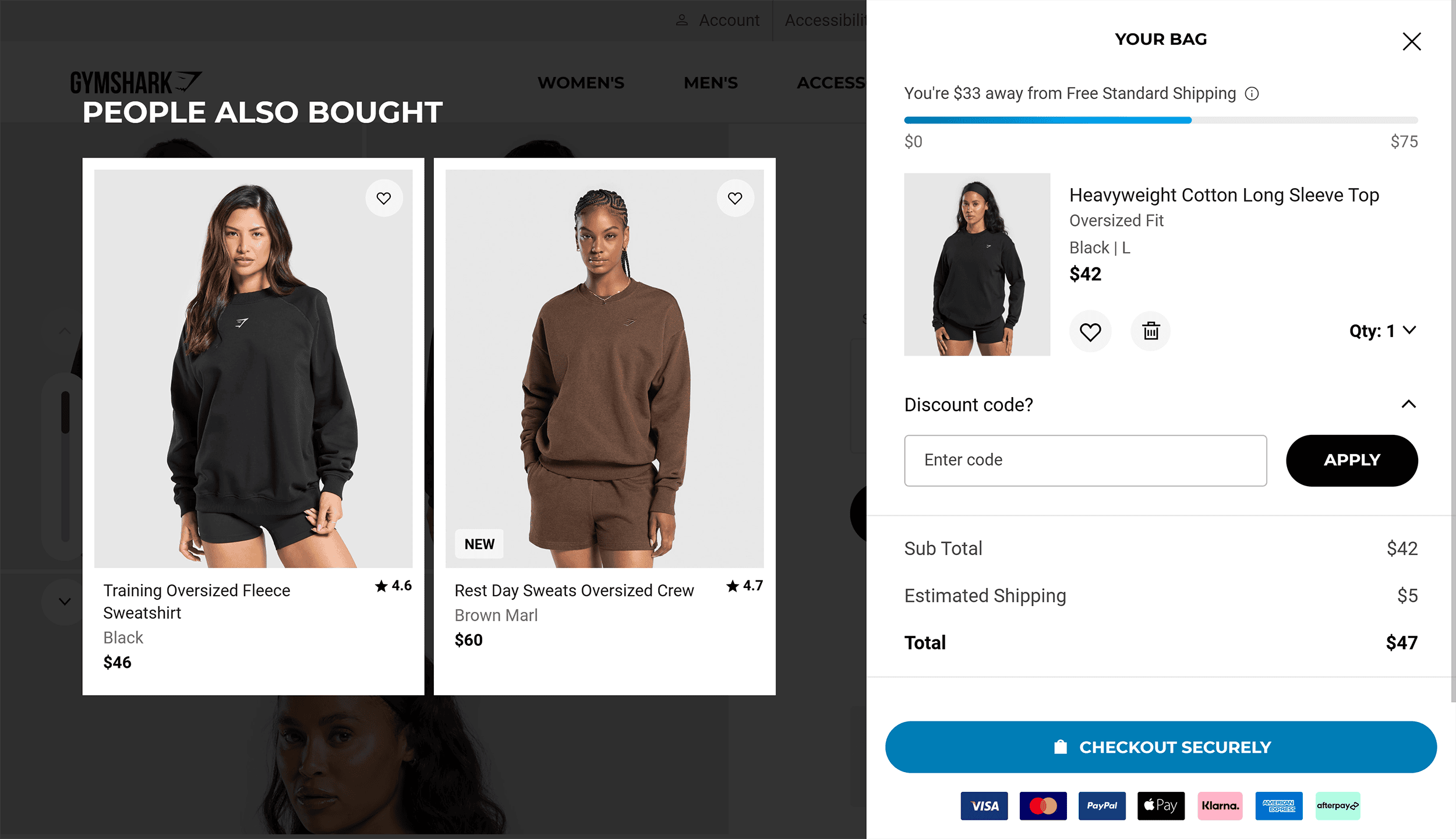
Task: Expand the discount code section
Action: coord(1161,405)
